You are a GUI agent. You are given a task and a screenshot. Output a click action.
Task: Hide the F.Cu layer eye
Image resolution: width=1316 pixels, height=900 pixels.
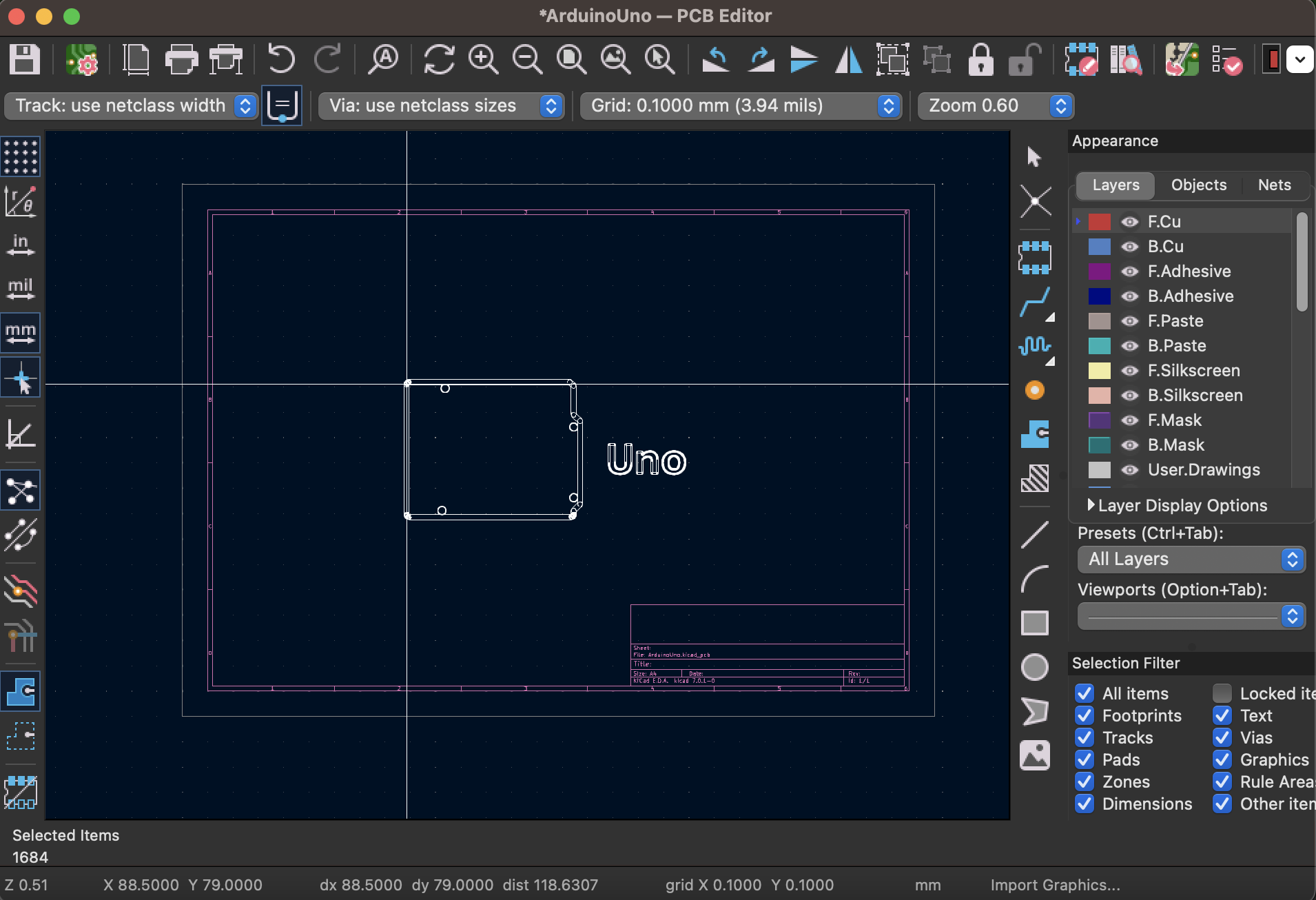pyautogui.click(x=1129, y=222)
